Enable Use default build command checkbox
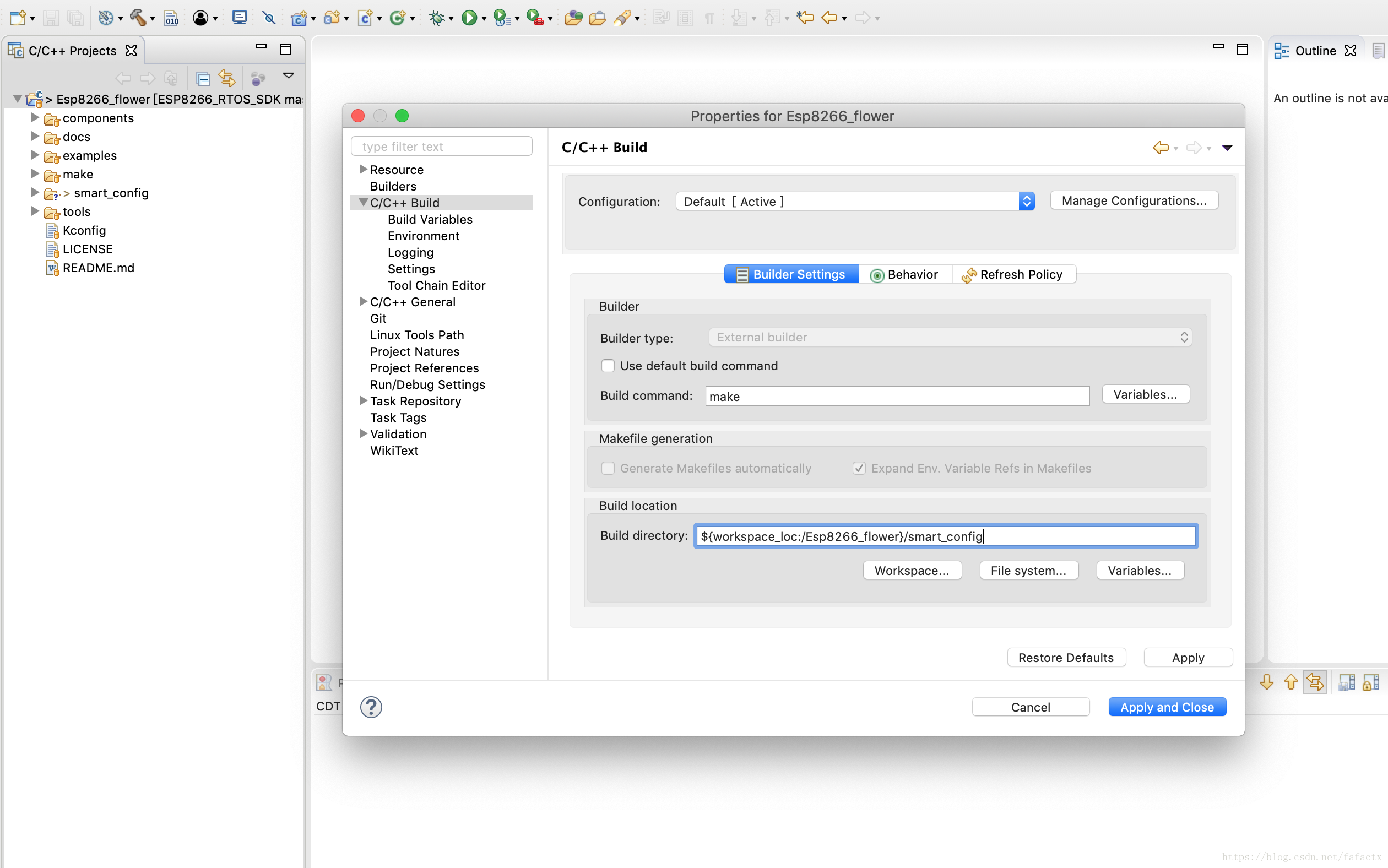1388x868 pixels. pos(608,366)
